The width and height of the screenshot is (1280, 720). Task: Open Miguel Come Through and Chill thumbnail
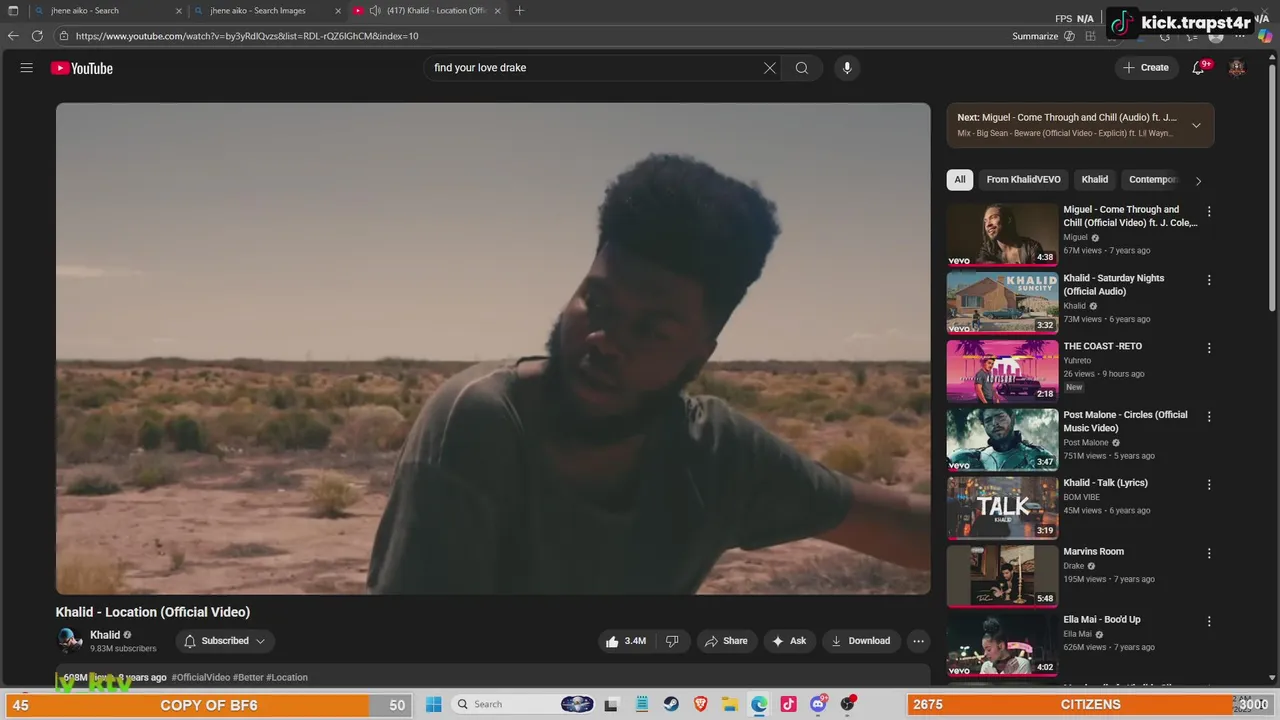point(1002,235)
